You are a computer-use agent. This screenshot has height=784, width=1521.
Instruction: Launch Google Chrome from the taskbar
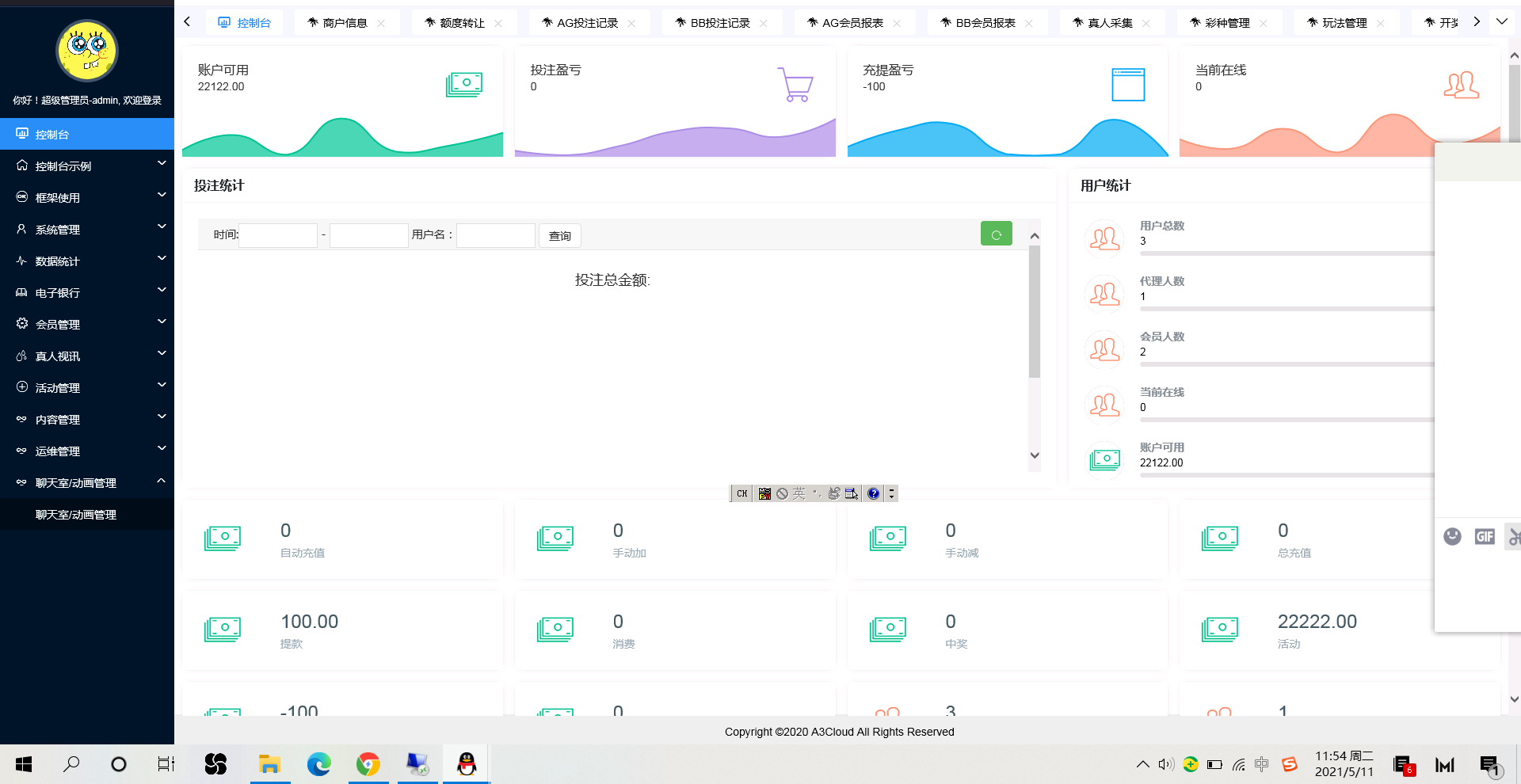click(x=368, y=764)
